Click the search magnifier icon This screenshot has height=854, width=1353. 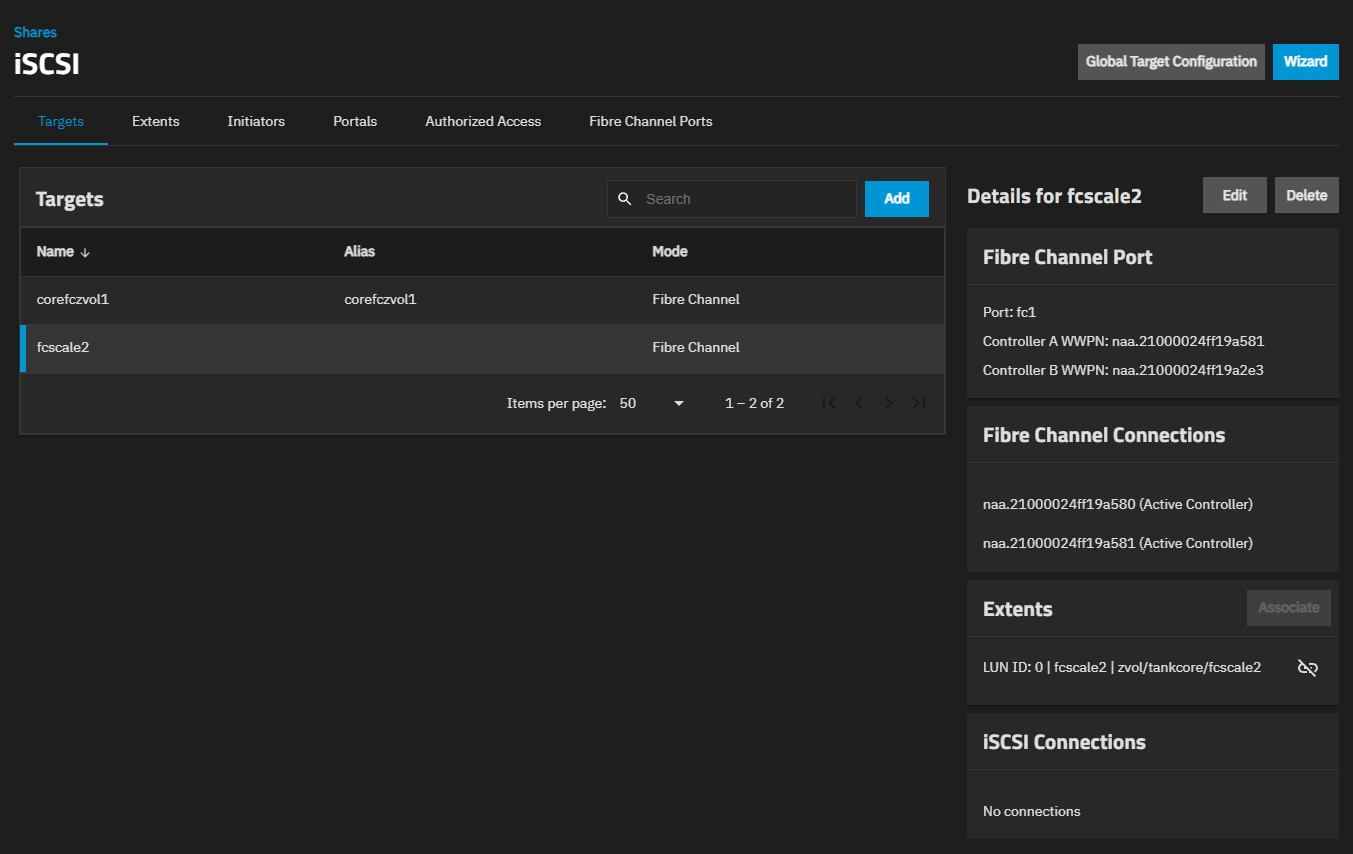tap(625, 199)
